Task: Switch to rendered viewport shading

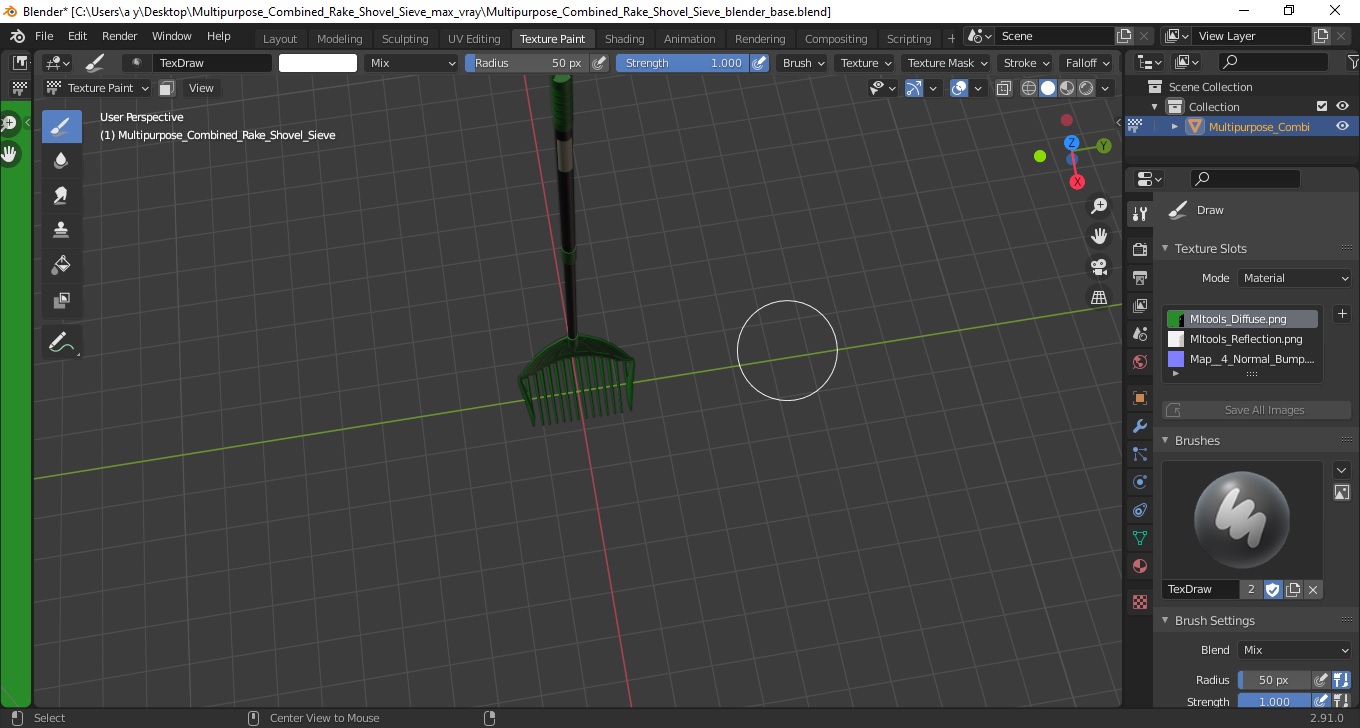Action: pos(1086,88)
